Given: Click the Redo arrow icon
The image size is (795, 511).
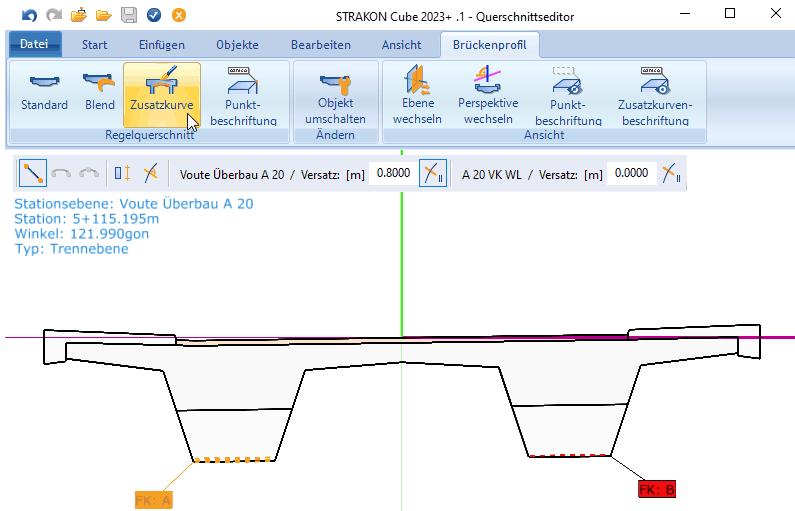Looking at the screenshot, I should [54, 15].
